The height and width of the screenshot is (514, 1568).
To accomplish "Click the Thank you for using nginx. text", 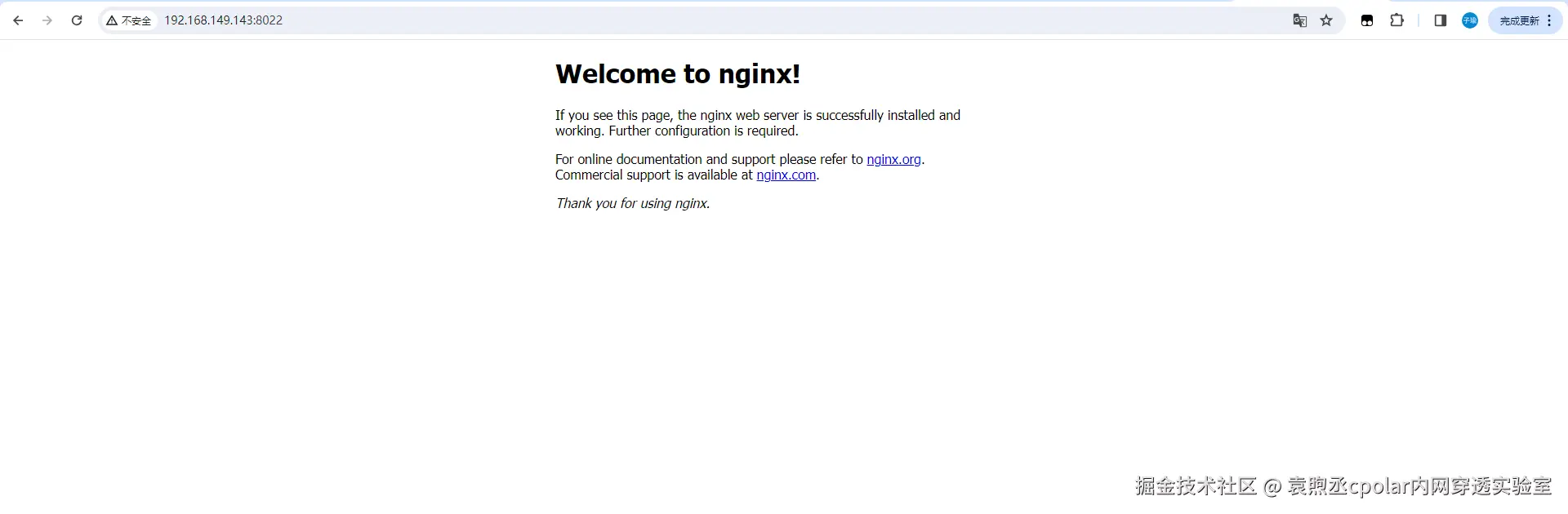I will (633, 203).
